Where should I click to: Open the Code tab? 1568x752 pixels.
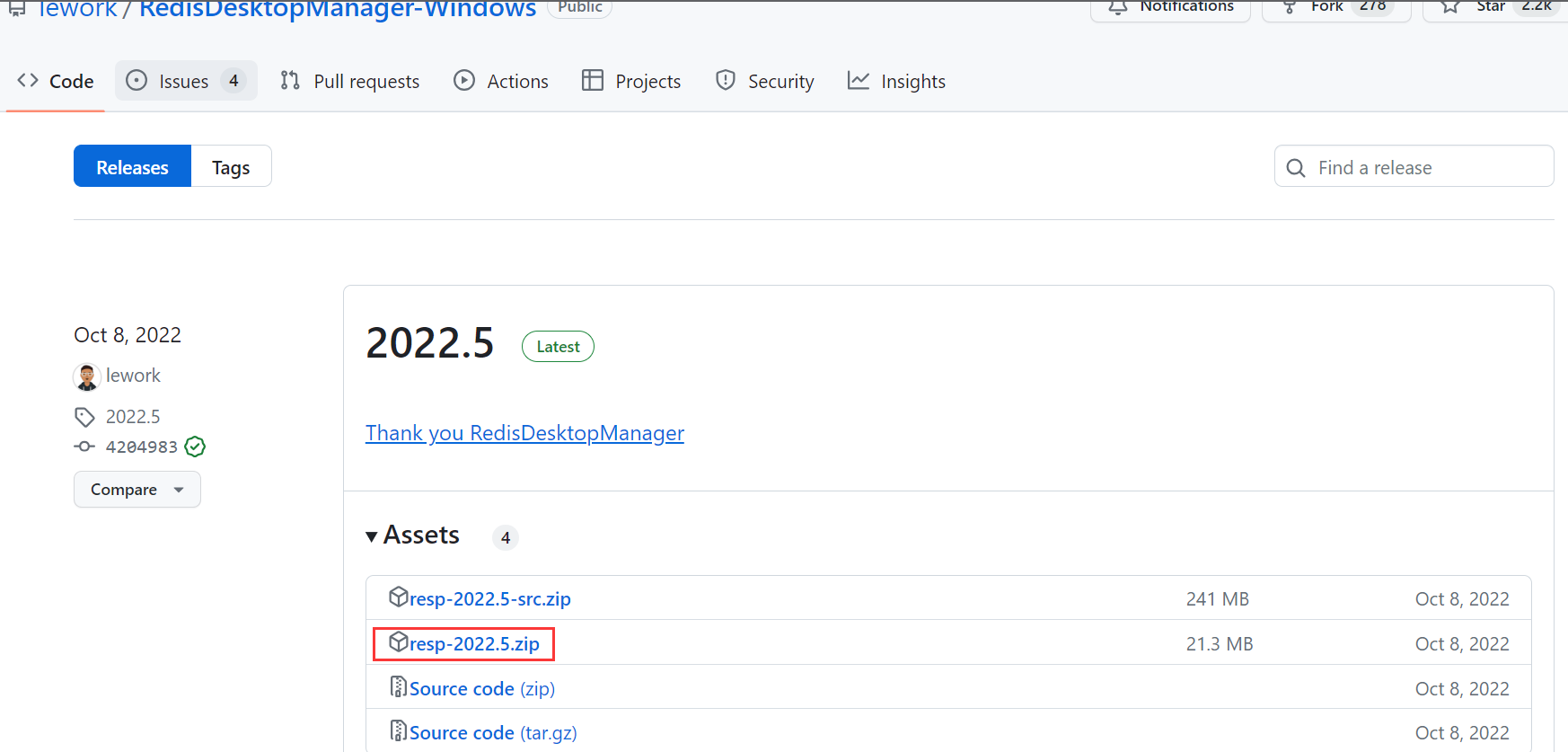56,81
